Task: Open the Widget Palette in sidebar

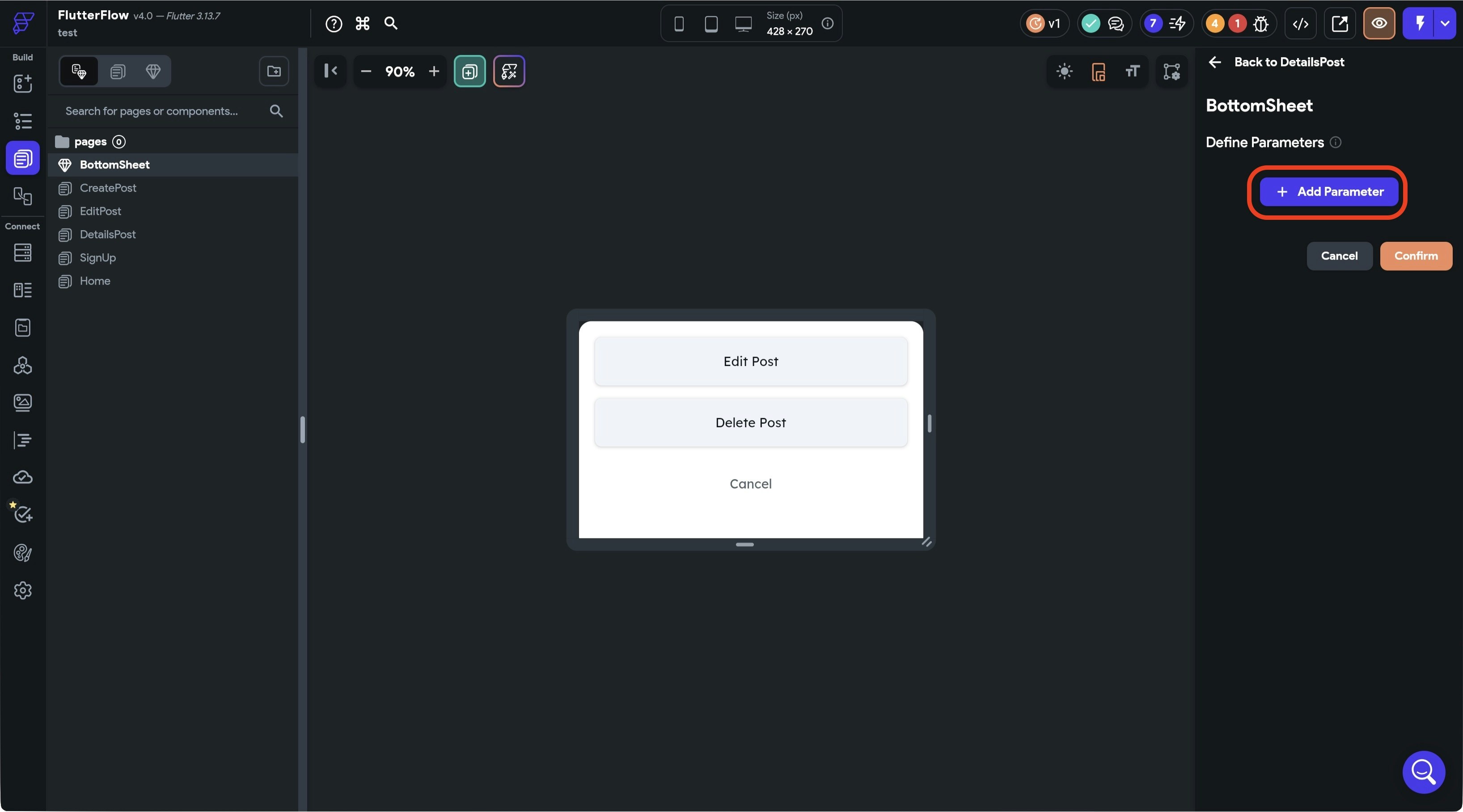Action: point(23,84)
